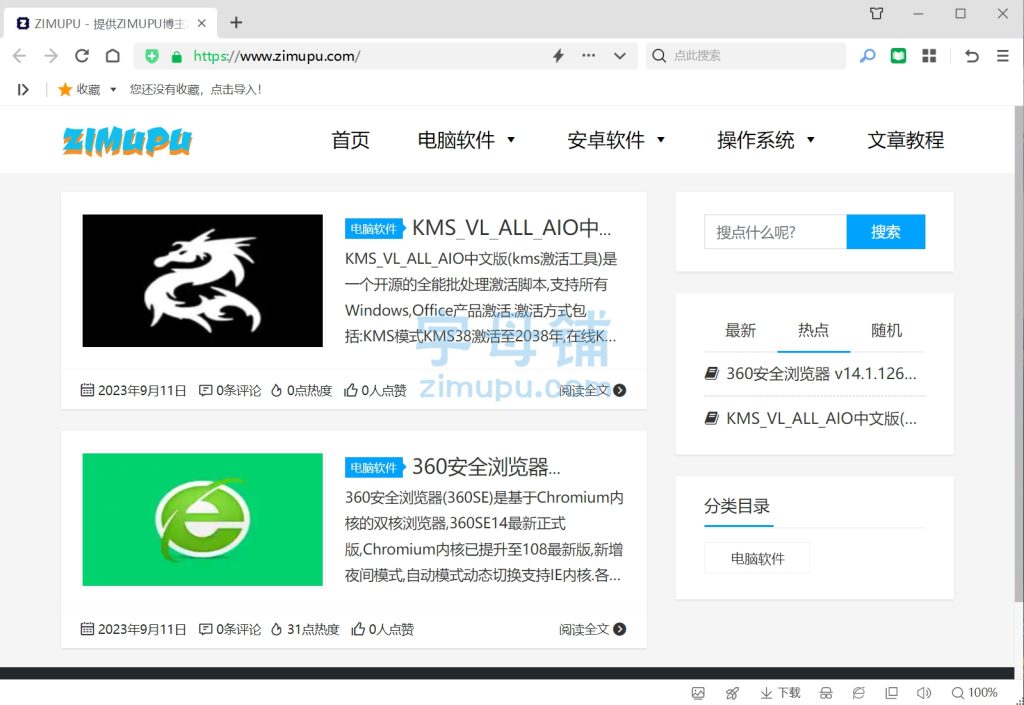Open the address bar three-dot menu

point(588,56)
